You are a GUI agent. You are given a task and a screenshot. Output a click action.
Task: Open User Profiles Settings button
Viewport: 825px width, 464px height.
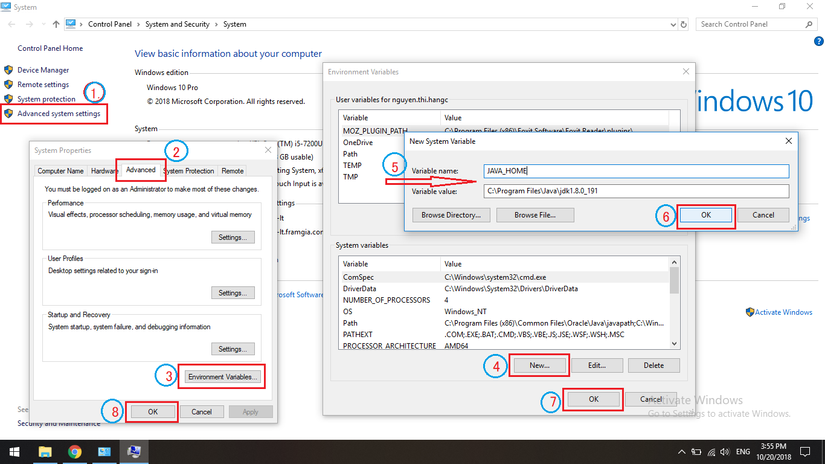point(233,293)
